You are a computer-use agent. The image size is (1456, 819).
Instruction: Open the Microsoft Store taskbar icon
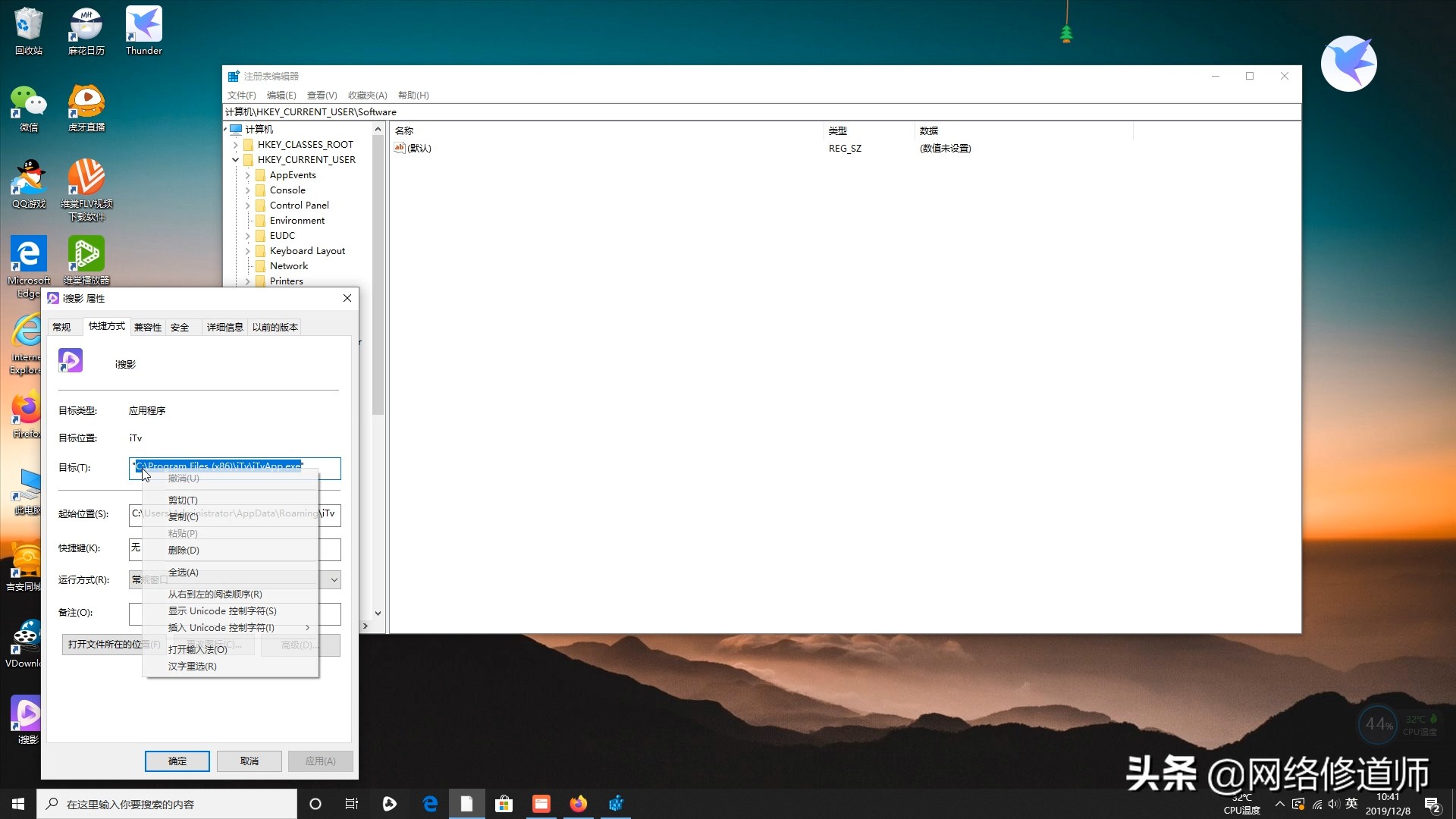point(504,803)
